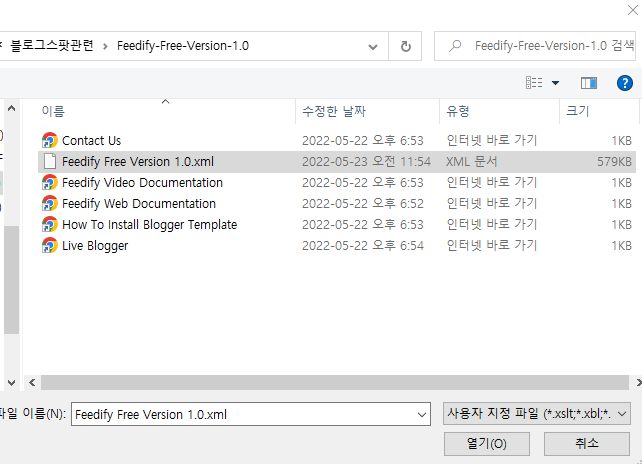
Task: Open the file type filter dropdown
Action: 622,414
